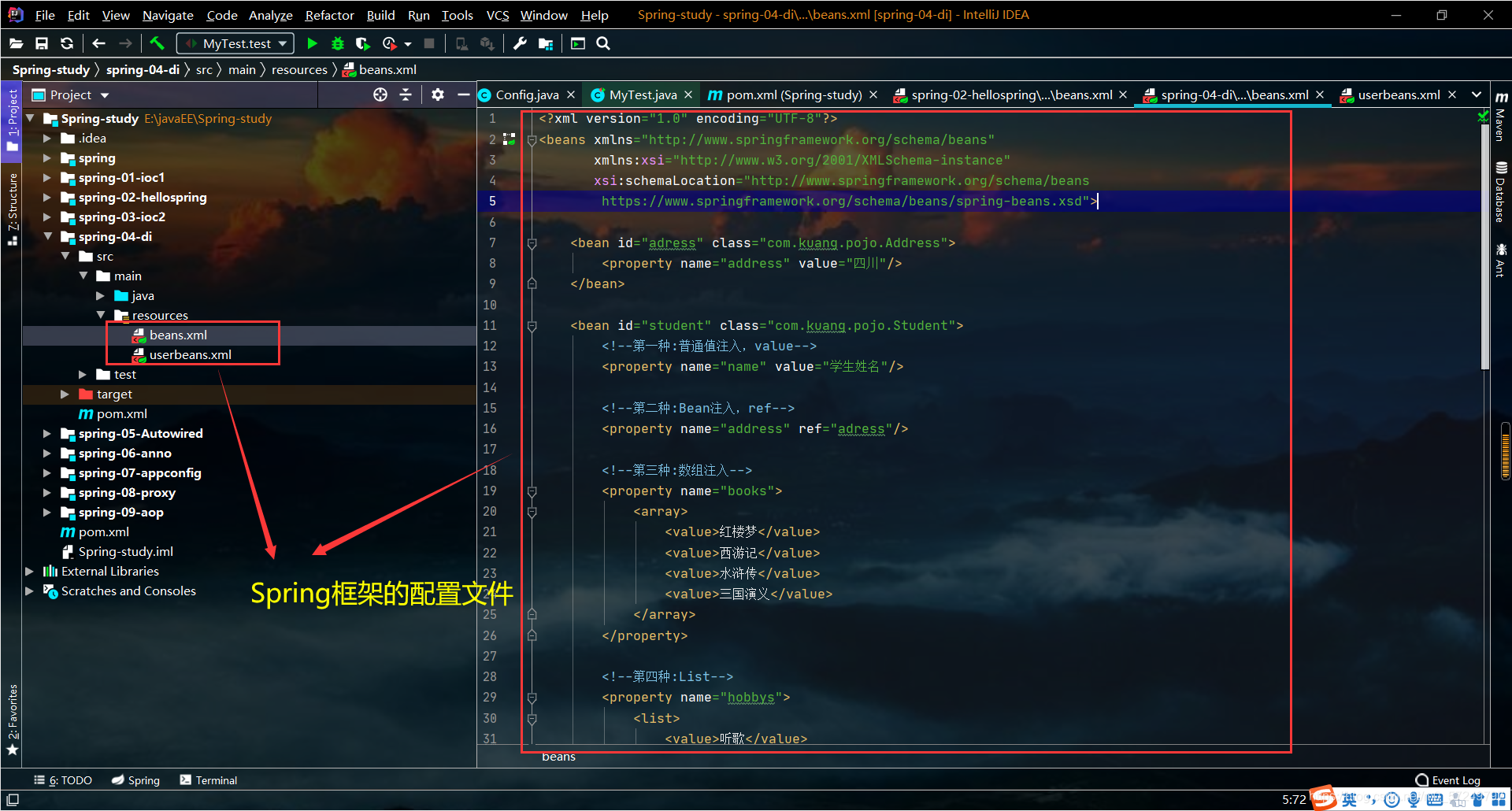Open the Event Log
The image size is (1512, 811).
[x=1448, y=780]
